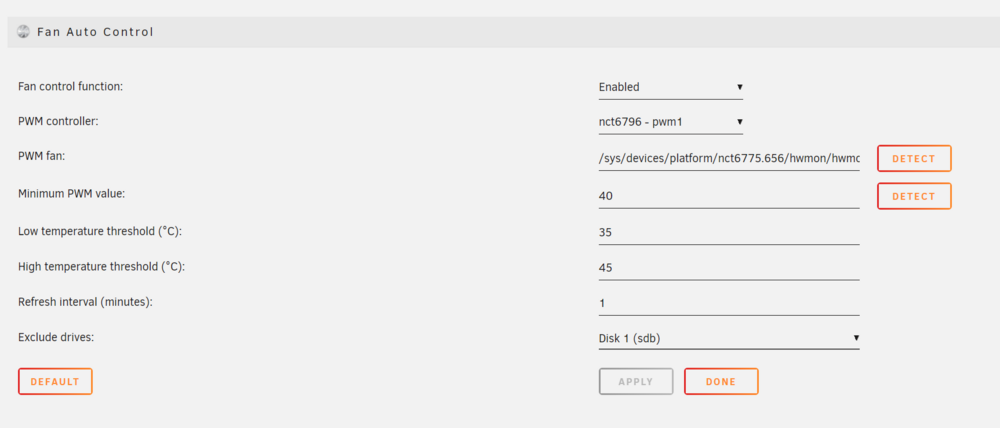Click the 'High temperature threshold (°C):' label
This screenshot has width=1000, height=428.
click(x=101, y=267)
